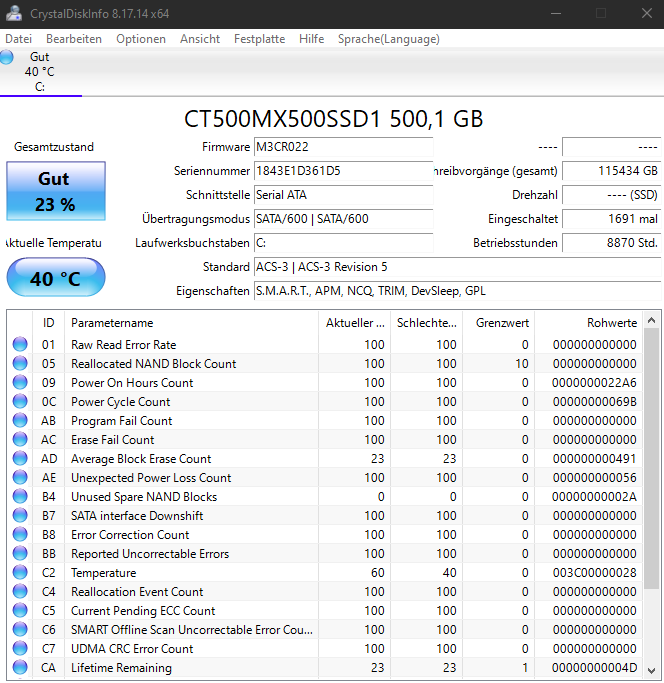Click the Eingeschaltet value 1691 mal
The image size is (664, 683).
click(612, 219)
